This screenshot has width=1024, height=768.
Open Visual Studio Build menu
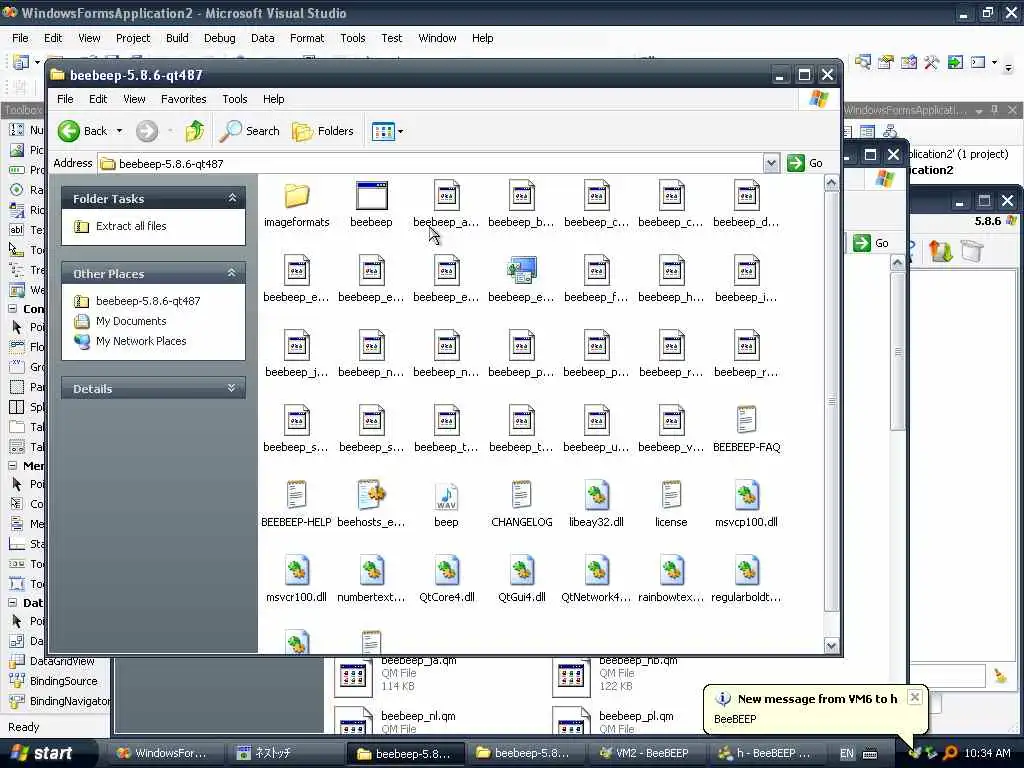click(177, 39)
